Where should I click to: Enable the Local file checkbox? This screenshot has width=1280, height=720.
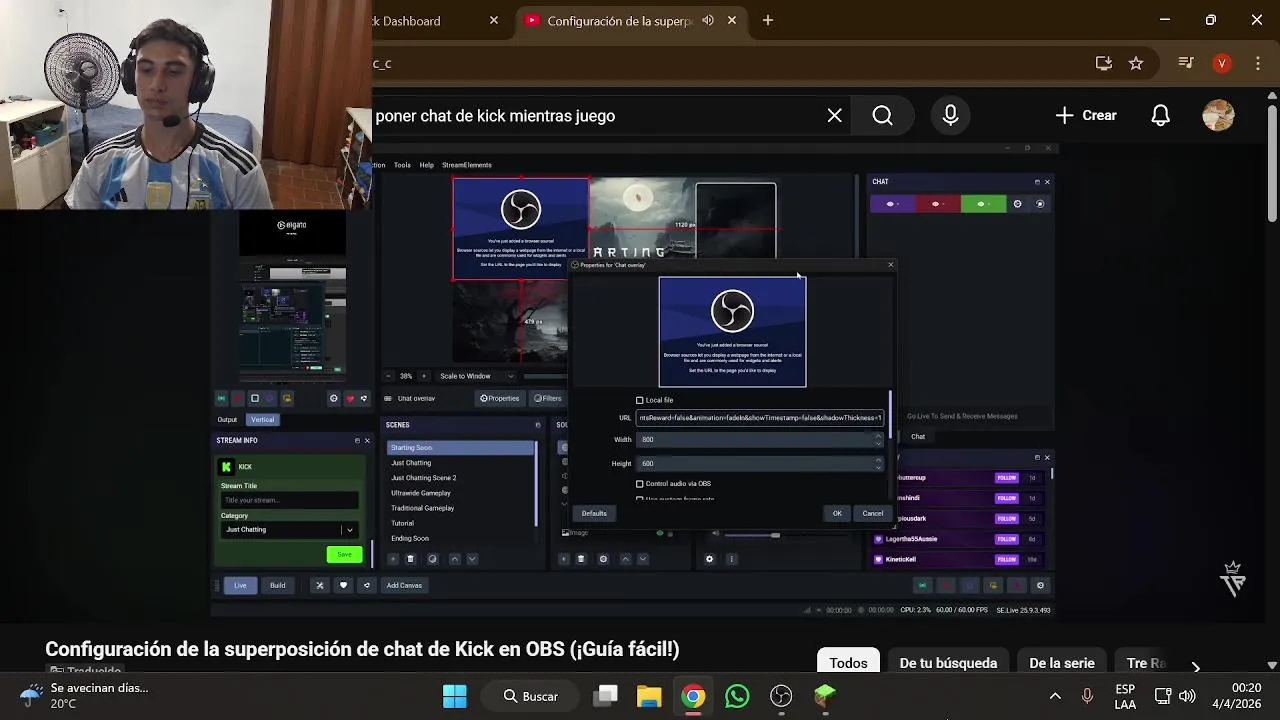click(640, 400)
